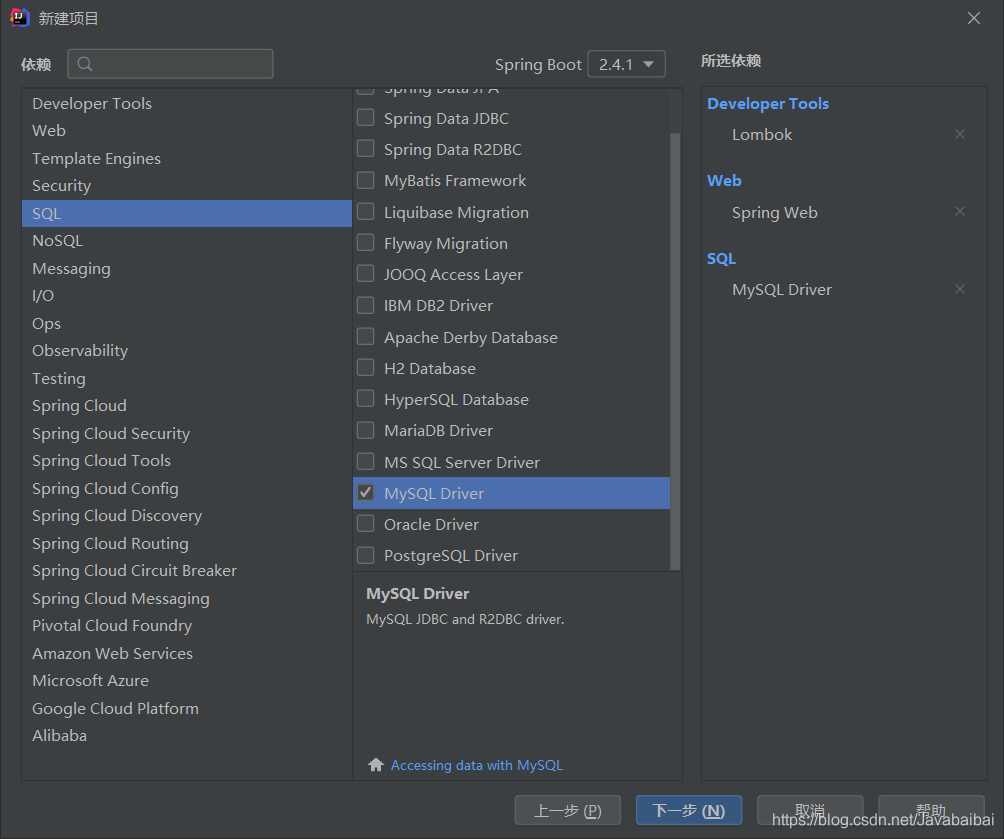
Task: Select the Web category
Action: click(x=186, y=130)
